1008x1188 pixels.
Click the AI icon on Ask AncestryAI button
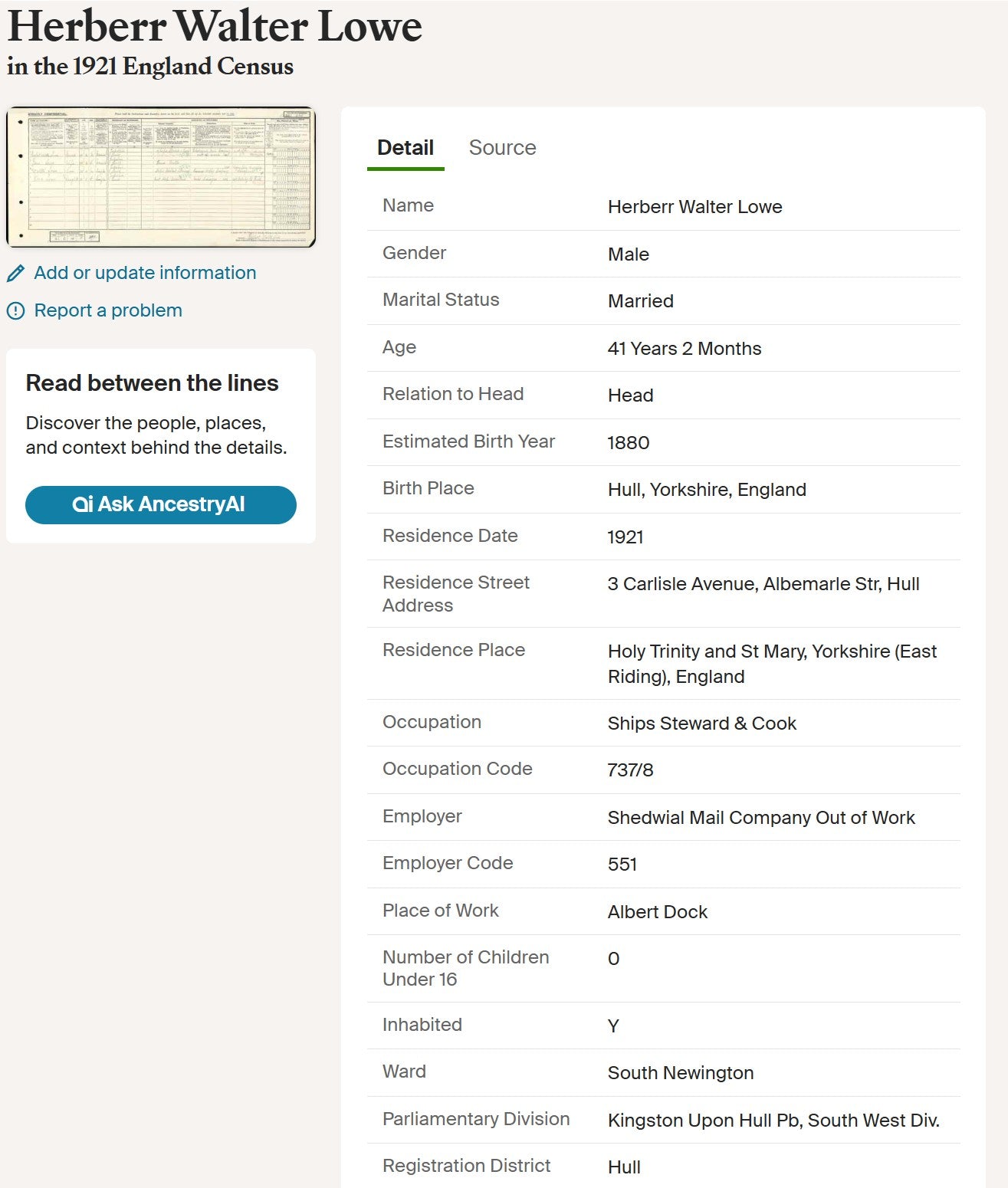click(x=82, y=504)
